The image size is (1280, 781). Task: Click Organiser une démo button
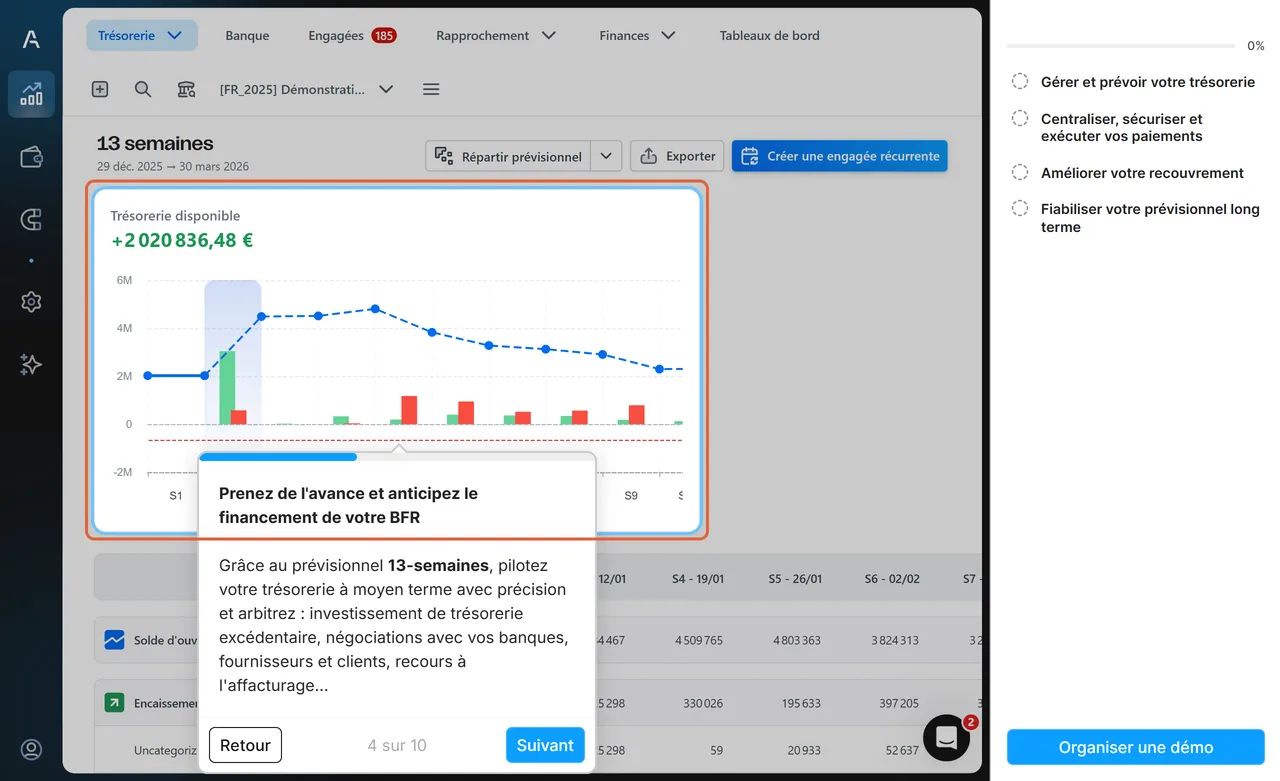[1136, 747]
